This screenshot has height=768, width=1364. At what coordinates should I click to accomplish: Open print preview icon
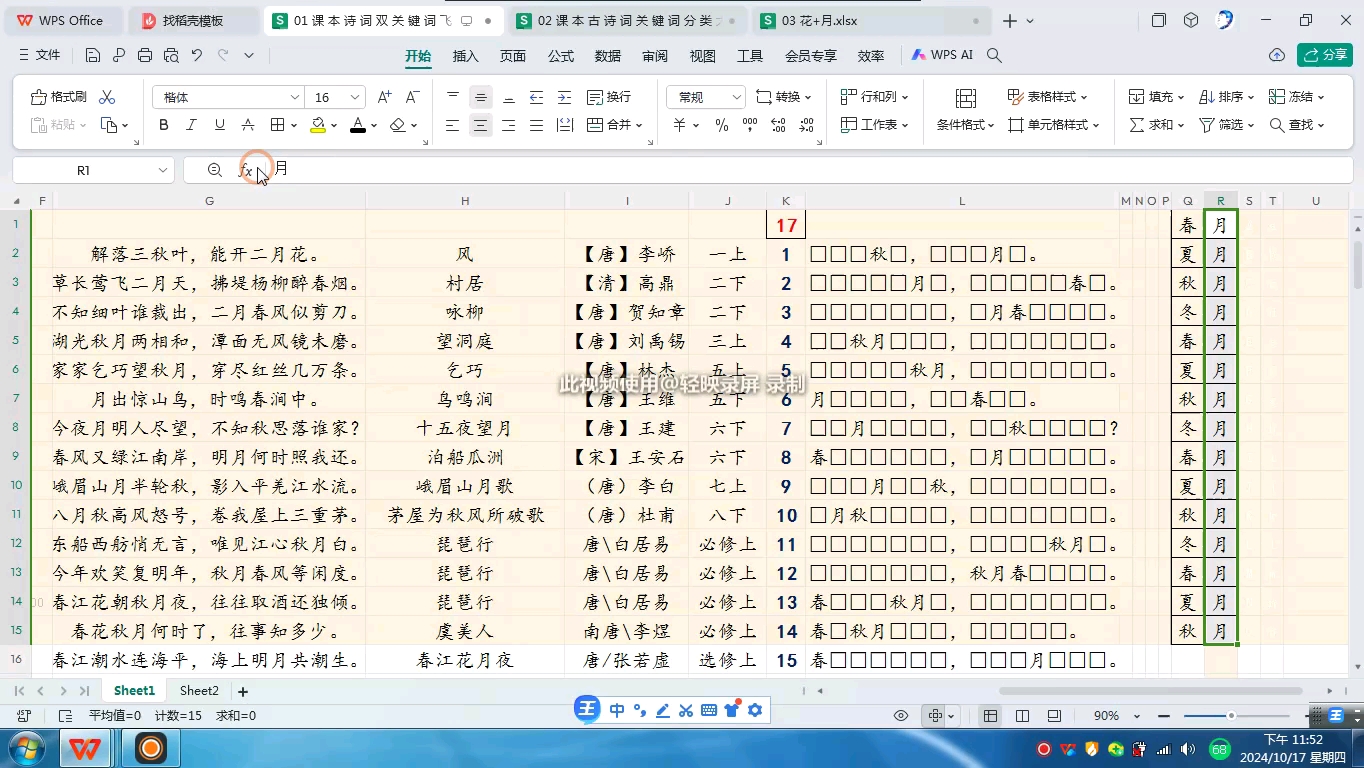point(171,55)
